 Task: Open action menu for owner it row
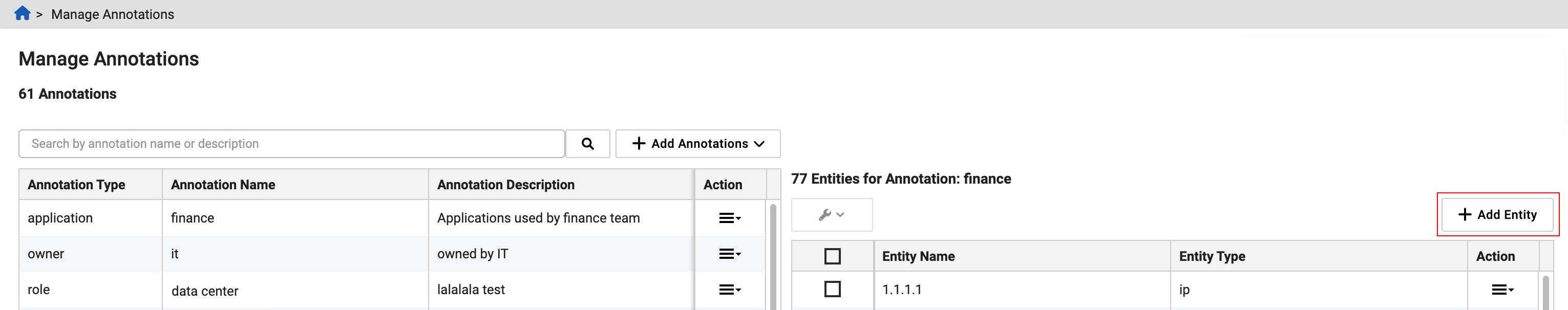[x=729, y=254]
